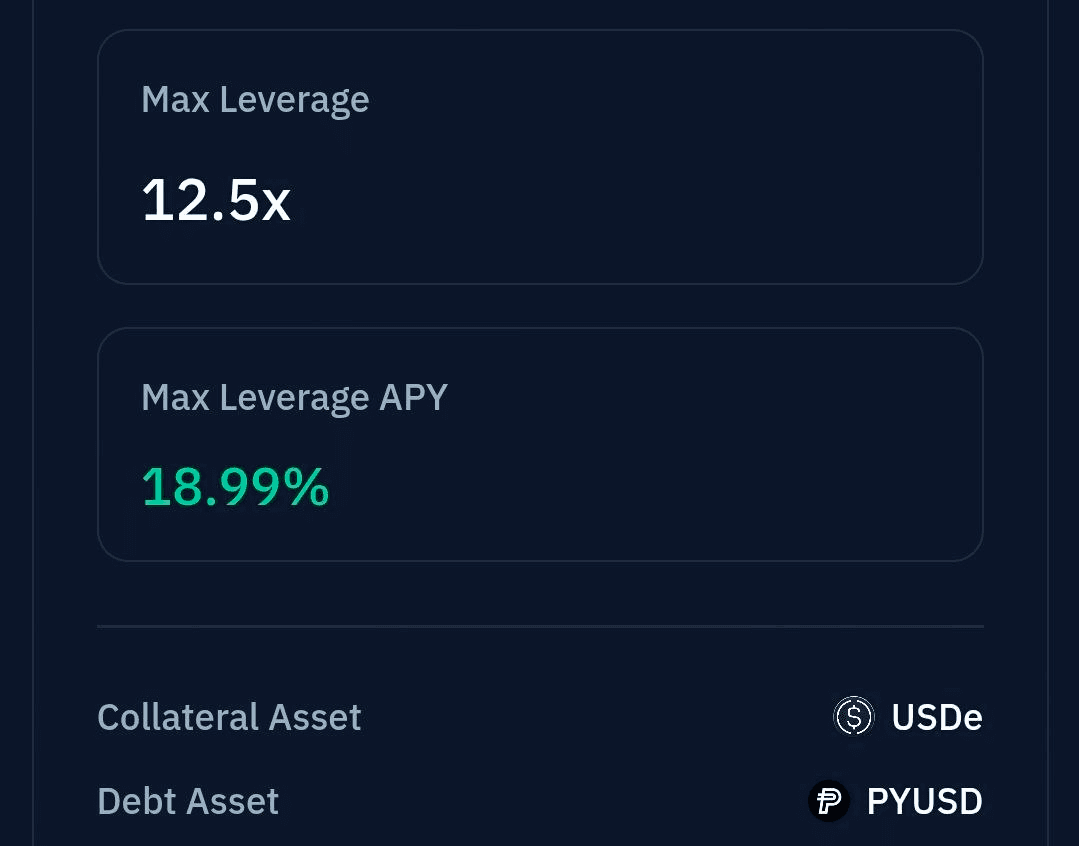Click the 12.5x leverage value
The width and height of the screenshot is (1079, 846).
[216, 200]
